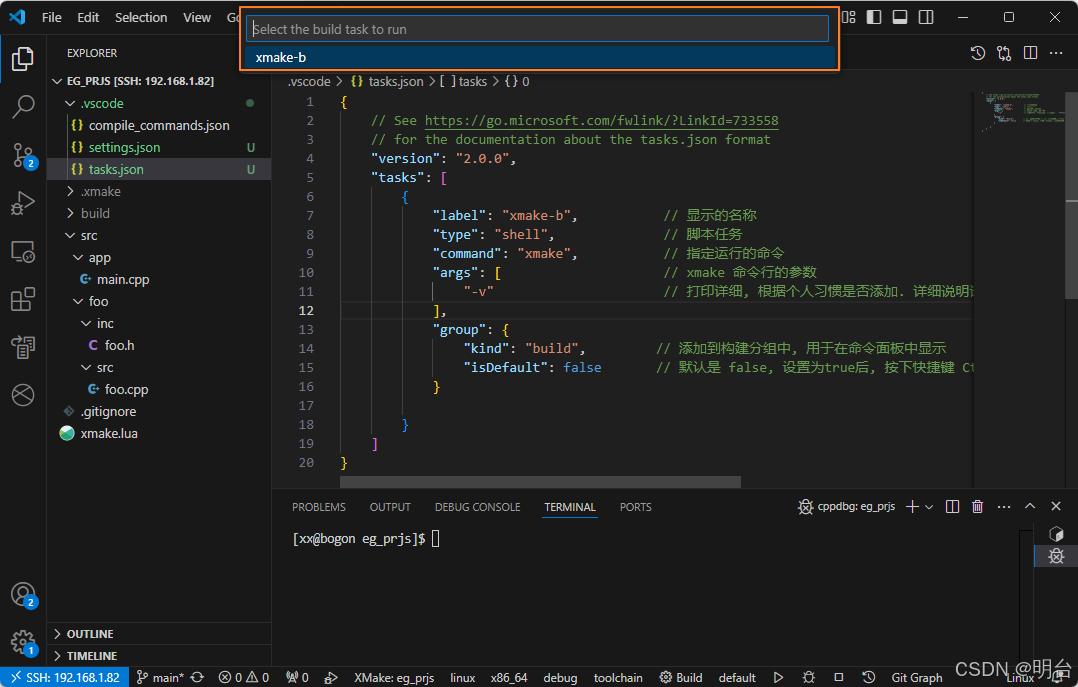
Task: Open the Selection menu
Action: pyautogui.click(x=141, y=17)
